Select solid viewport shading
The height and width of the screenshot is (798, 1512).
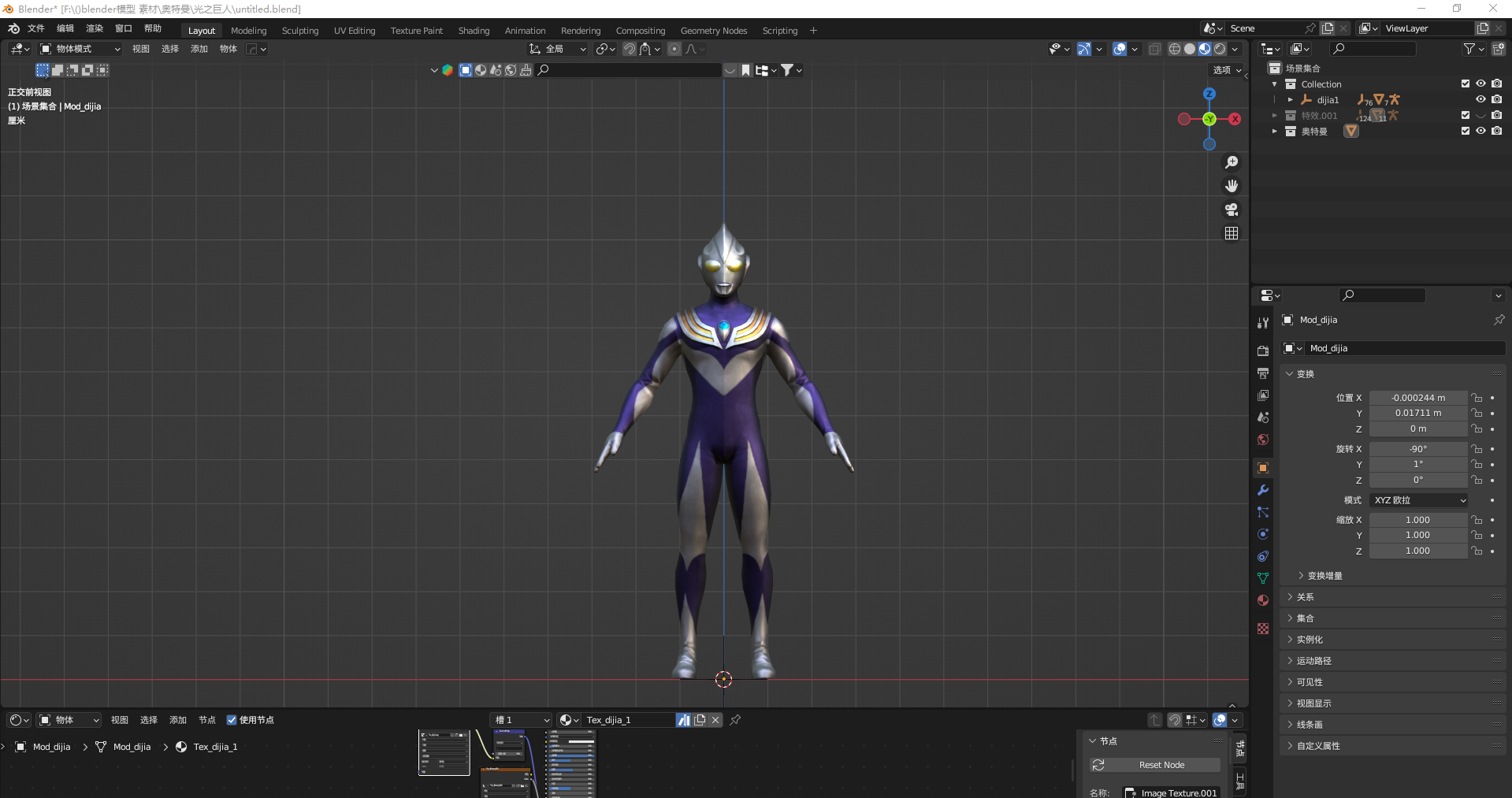[x=1190, y=49]
